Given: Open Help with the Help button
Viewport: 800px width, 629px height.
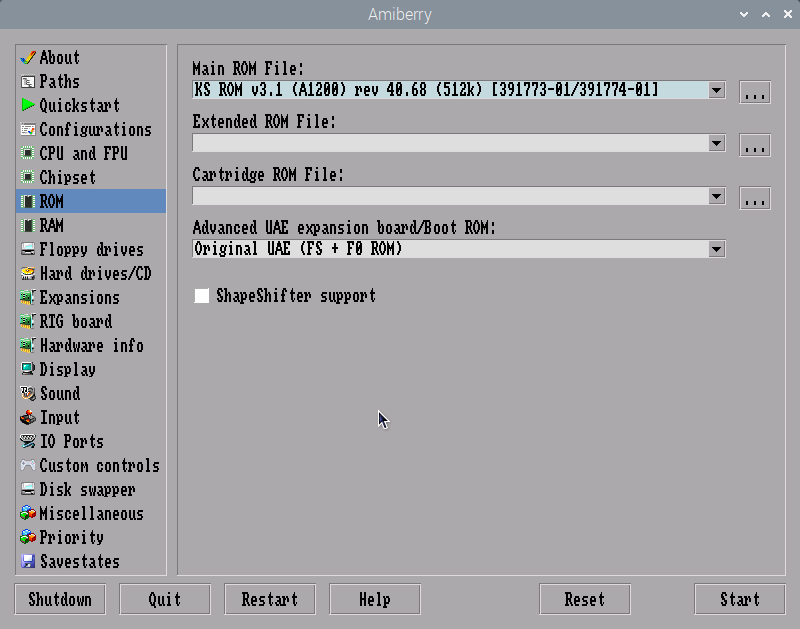Looking at the screenshot, I should [x=375, y=599].
